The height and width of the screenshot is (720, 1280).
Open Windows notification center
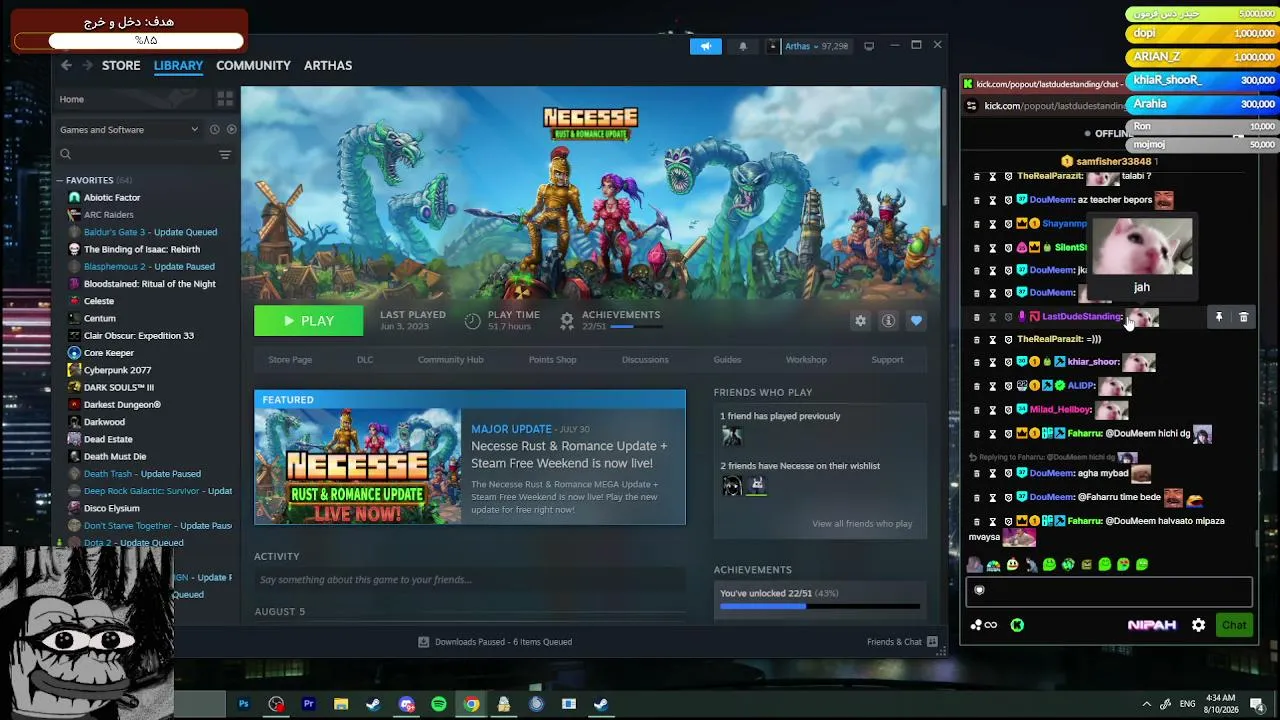coord(1257,704)
